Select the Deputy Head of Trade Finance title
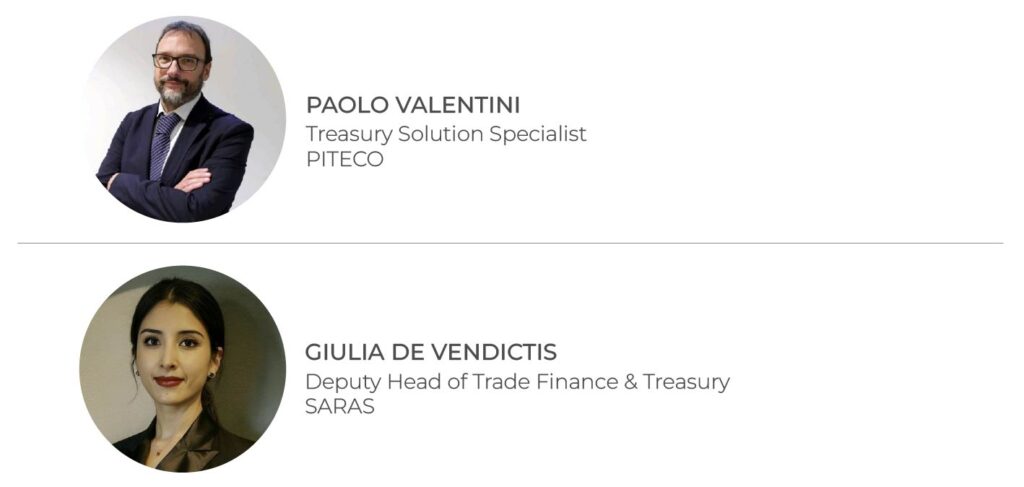 pos(517,382)
